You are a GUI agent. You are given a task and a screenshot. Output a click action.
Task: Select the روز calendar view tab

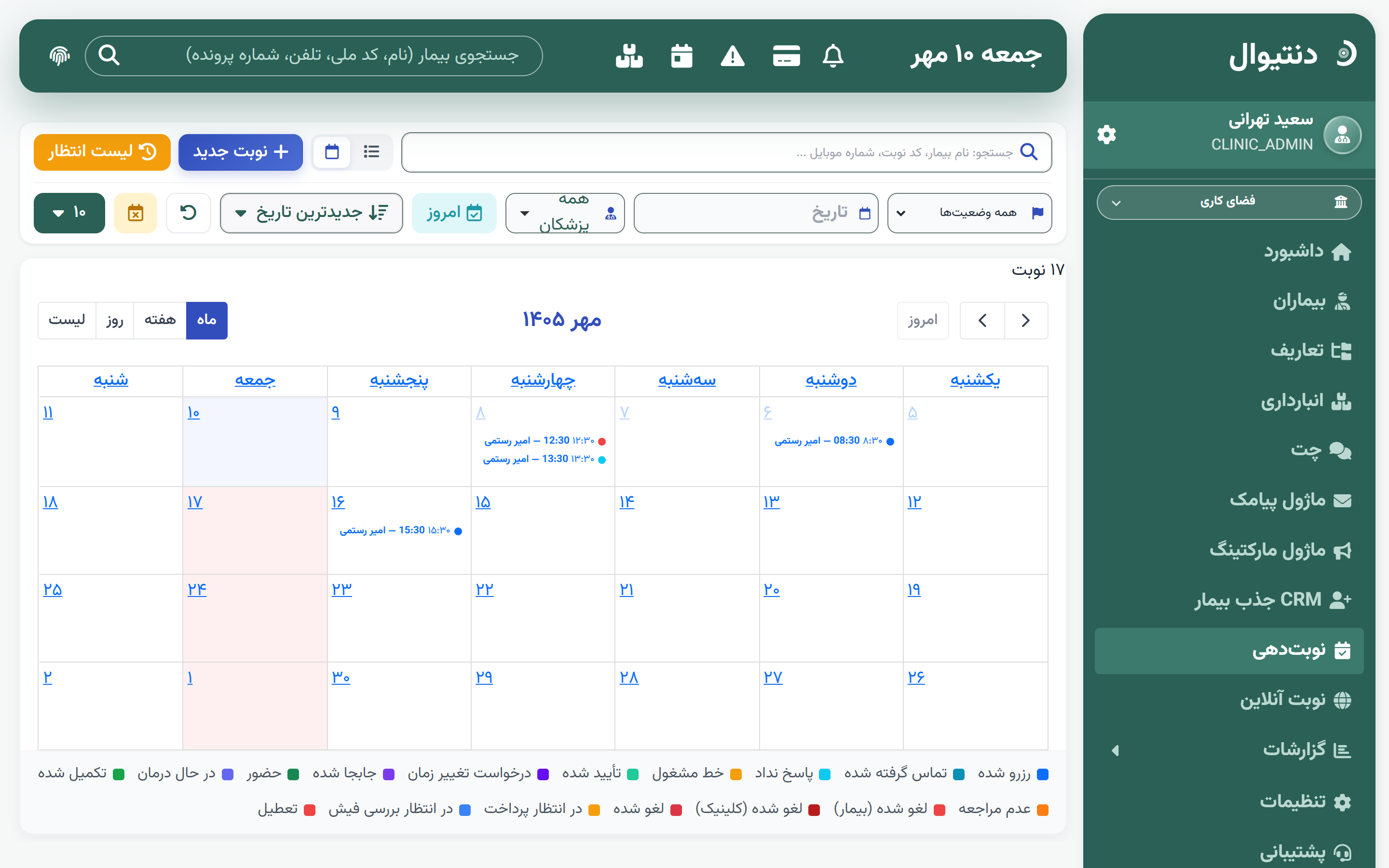pyautogui.click(x=115, y=320)
